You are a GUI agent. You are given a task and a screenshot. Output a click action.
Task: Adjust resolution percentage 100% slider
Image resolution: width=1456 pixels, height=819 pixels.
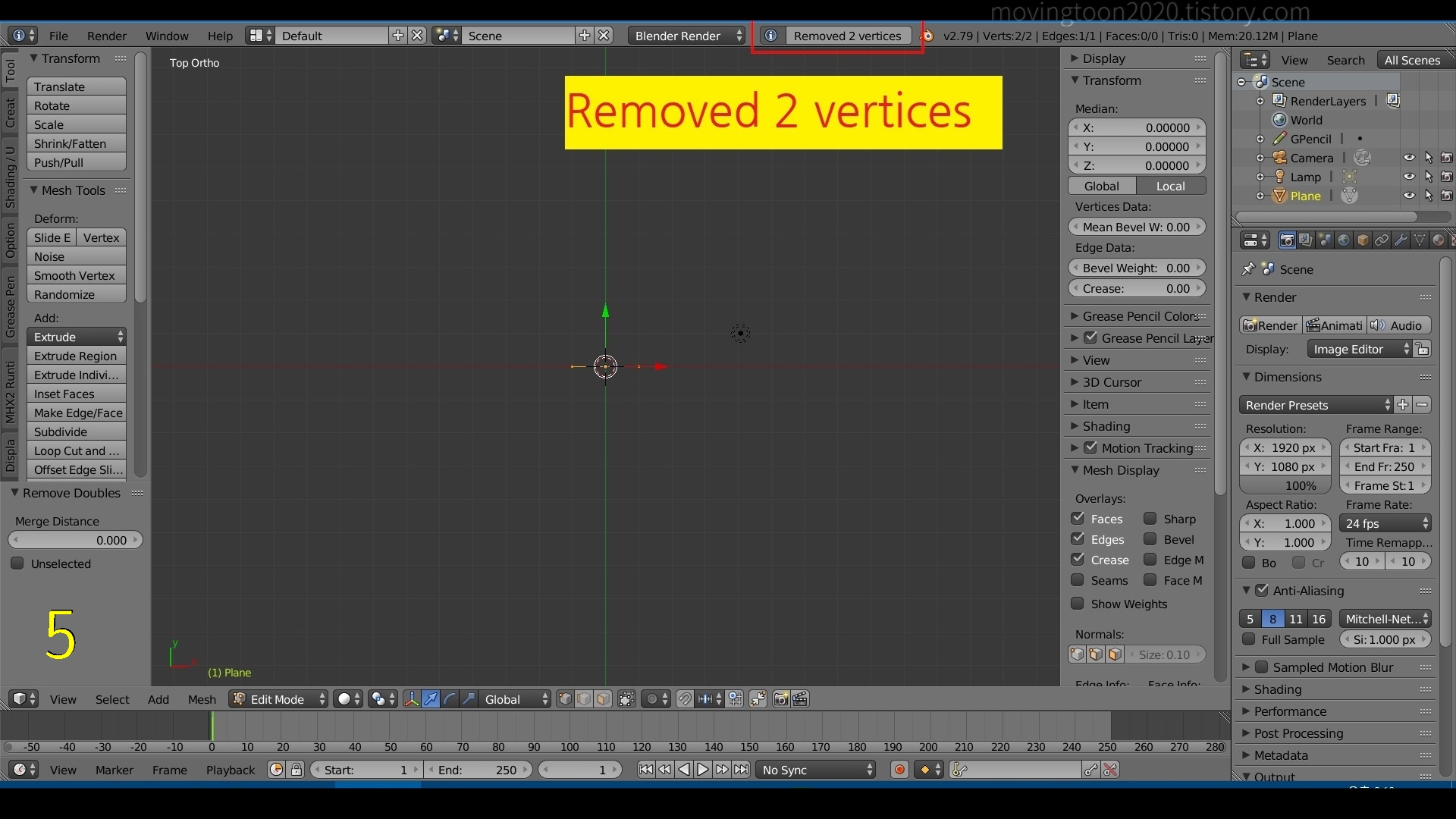tap(1285, 485)
